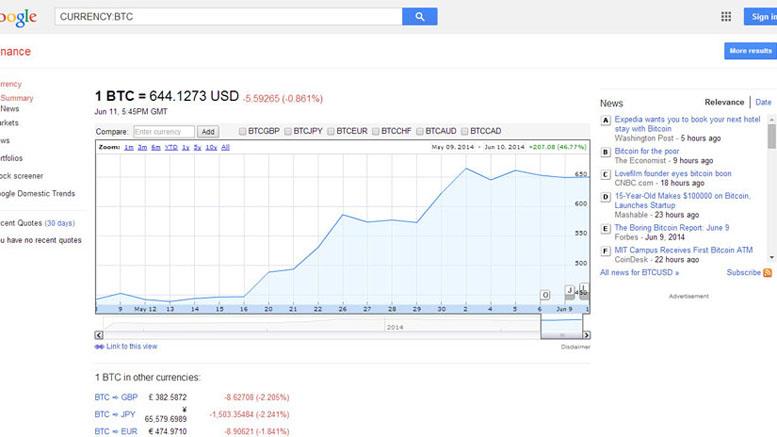Click news marker A icon

click(x=605, y=120)
